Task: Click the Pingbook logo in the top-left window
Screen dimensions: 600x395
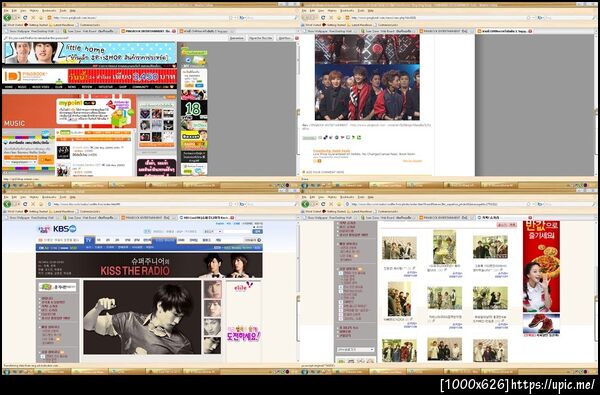Action: [x=25, y=76]
